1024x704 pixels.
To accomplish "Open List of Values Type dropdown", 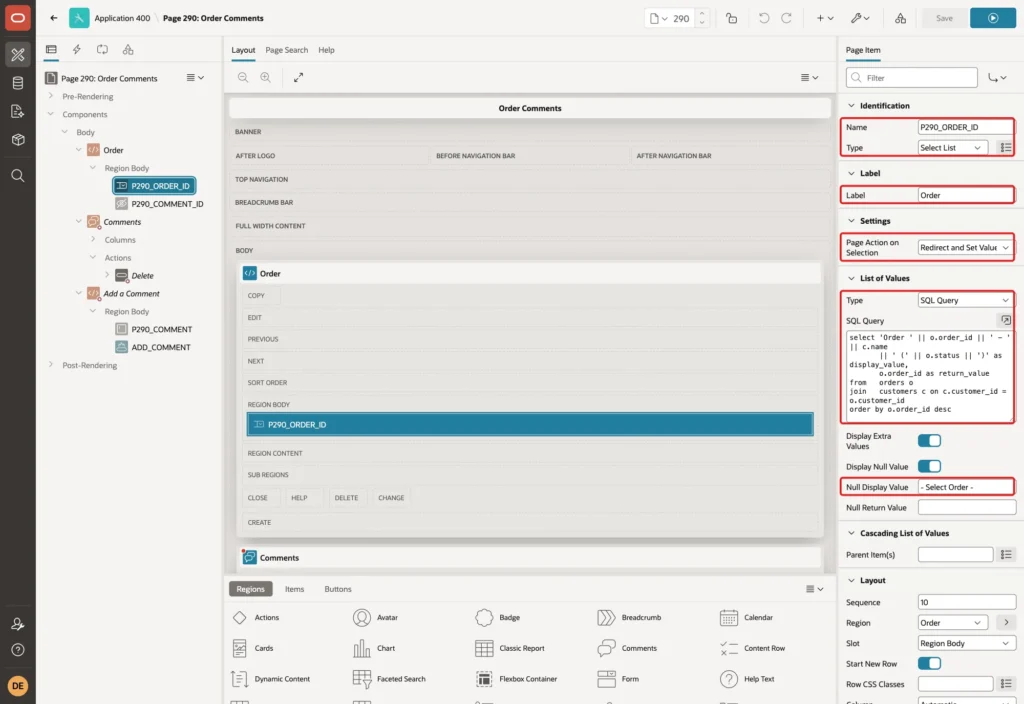I will coord(966,300).
